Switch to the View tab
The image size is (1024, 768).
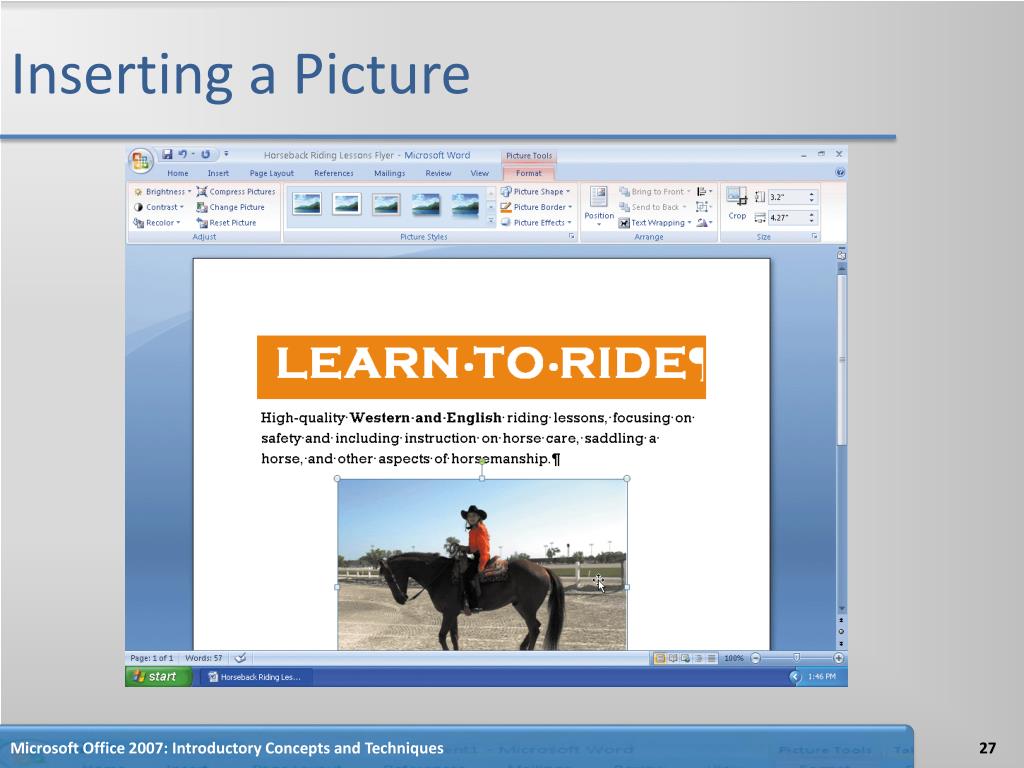(x=479, y=173)
